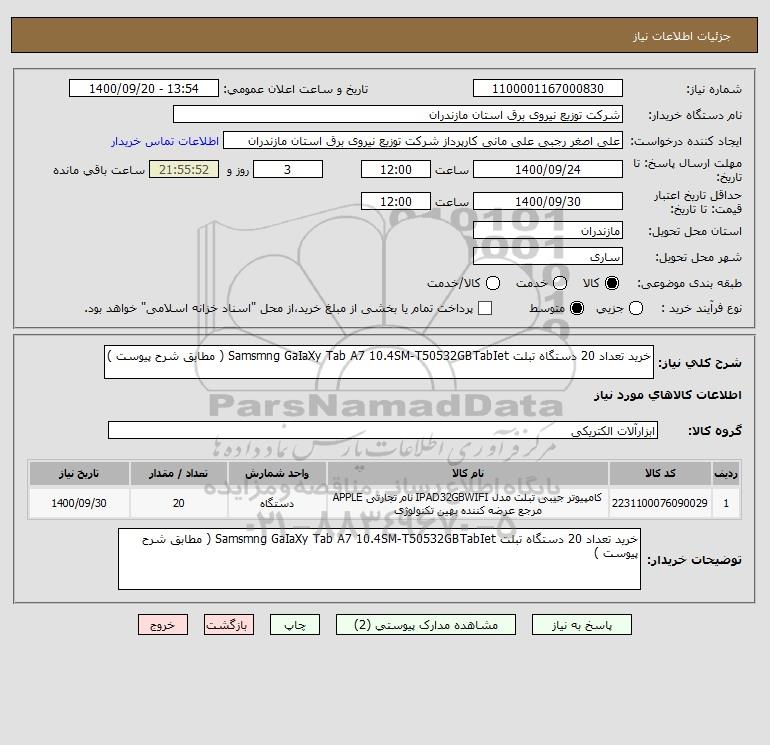The width and height of the screenshot is (770, 745).
Task: Click the response deadline date 1400/09/24
Action: pyautogui.click(x=548, y=169)
